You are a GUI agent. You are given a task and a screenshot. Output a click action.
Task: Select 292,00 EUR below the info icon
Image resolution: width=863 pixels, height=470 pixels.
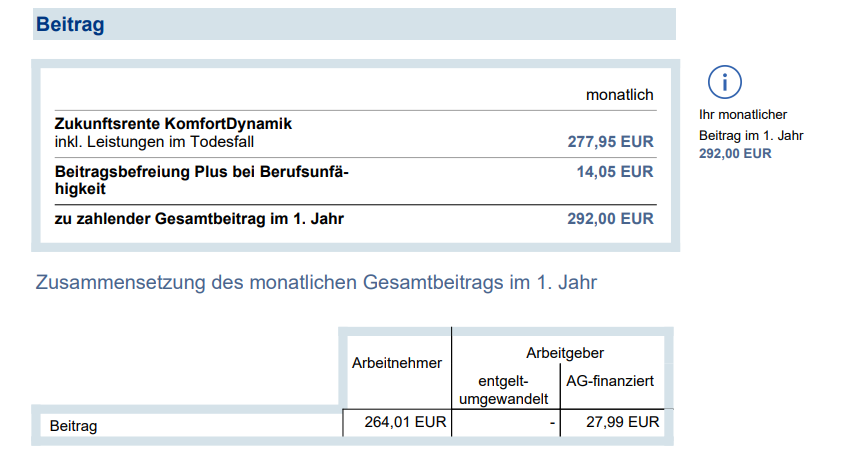[735, 154]
